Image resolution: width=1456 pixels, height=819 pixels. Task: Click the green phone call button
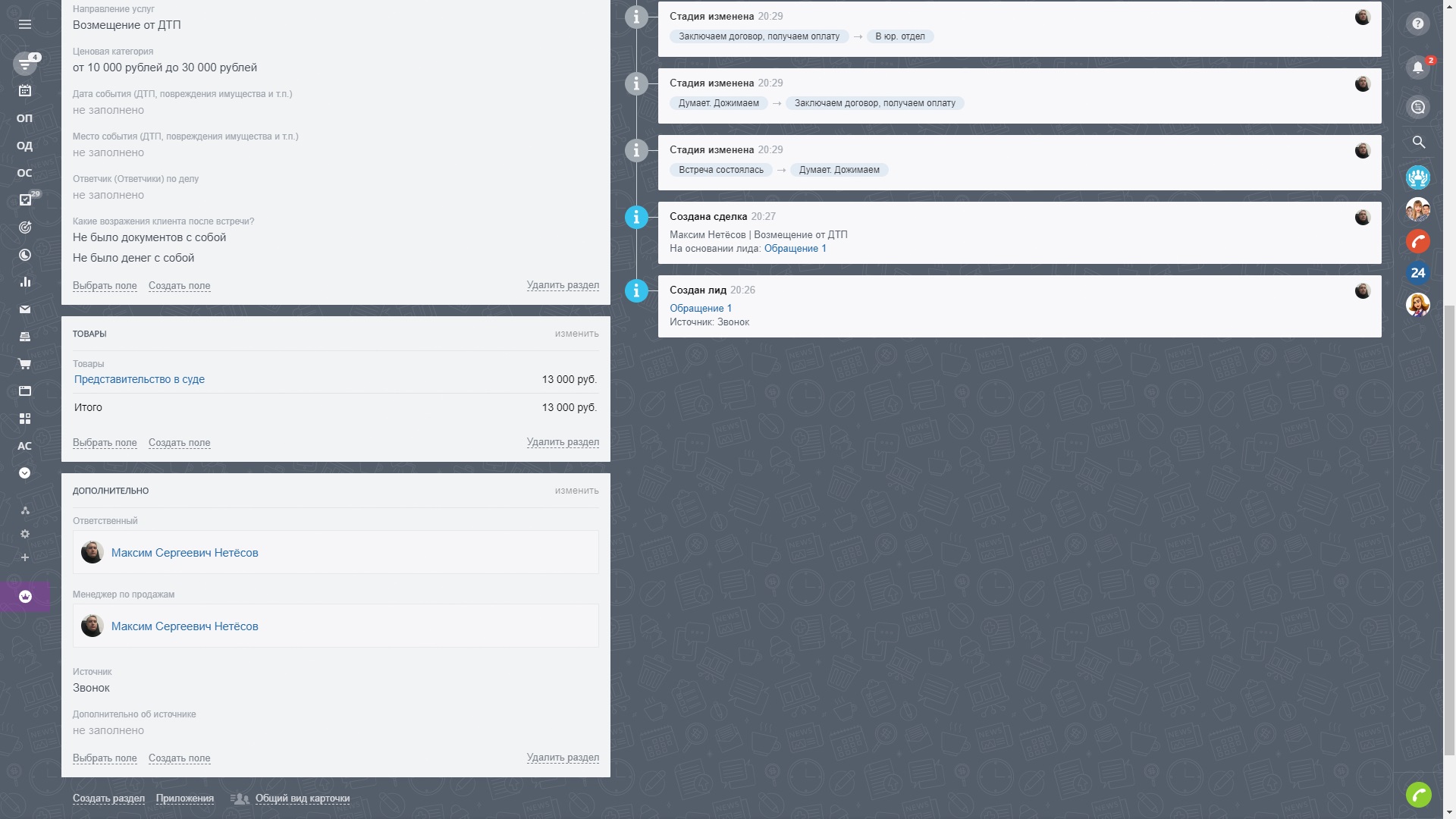1418,795
